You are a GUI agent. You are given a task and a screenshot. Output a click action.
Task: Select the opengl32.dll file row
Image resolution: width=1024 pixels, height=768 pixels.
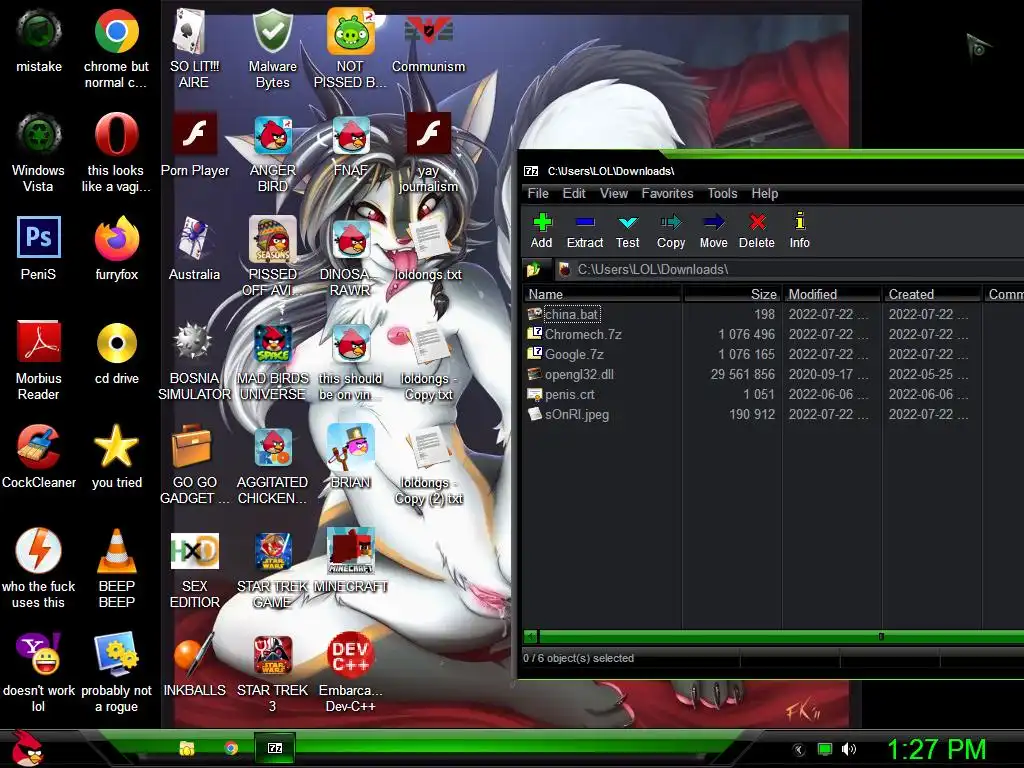click(773, 374)
